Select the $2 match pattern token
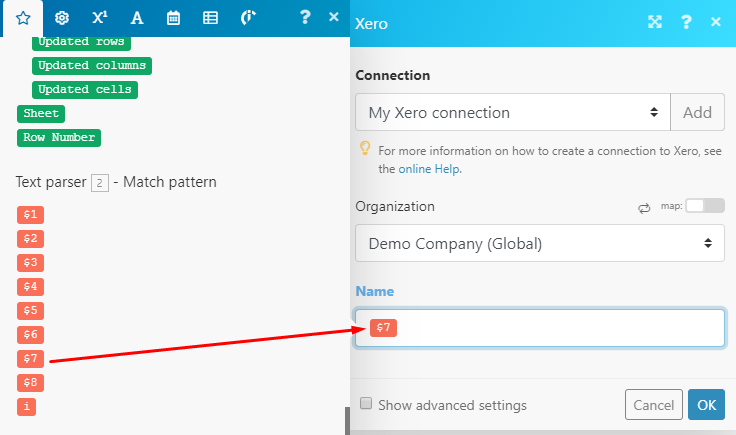This screenshot has width=736, height=435. pos(31,238)
